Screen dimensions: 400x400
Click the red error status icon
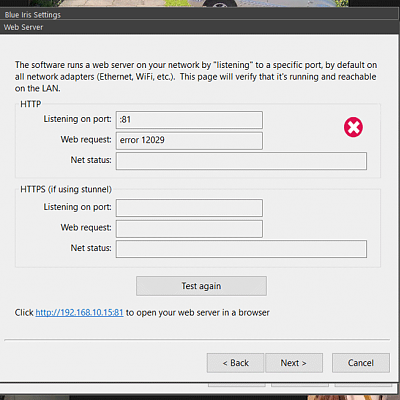(x=353, y=127)
